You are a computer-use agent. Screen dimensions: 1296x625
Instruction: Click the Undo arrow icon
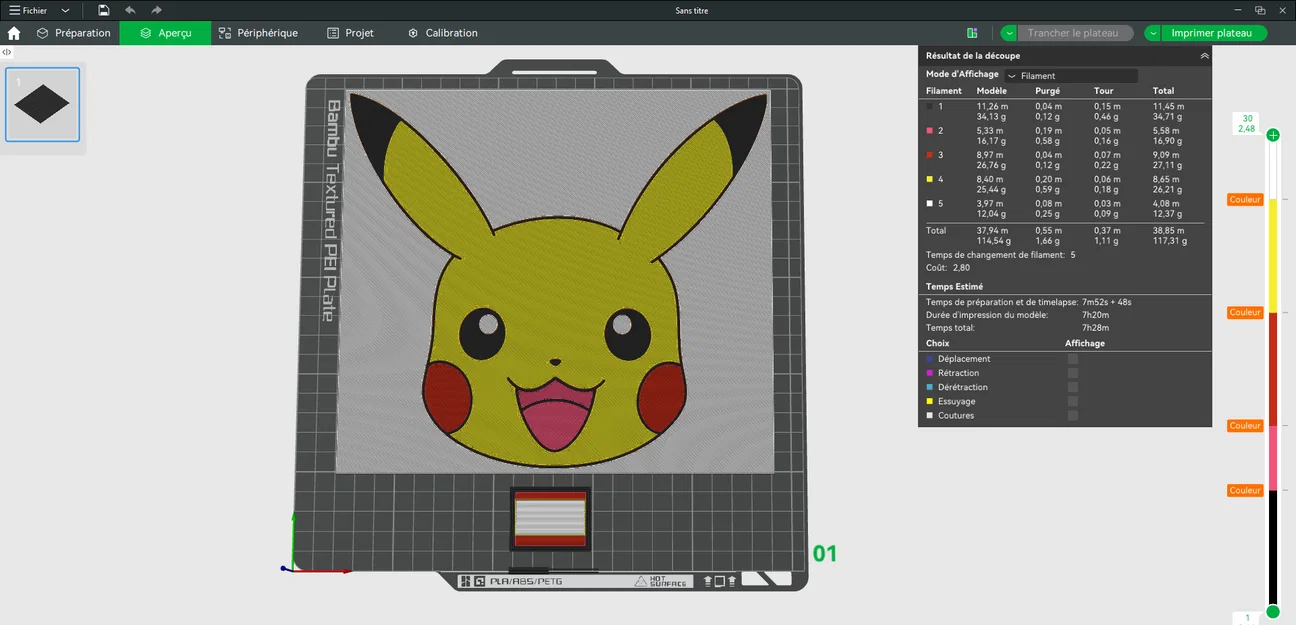pos(129,10)
